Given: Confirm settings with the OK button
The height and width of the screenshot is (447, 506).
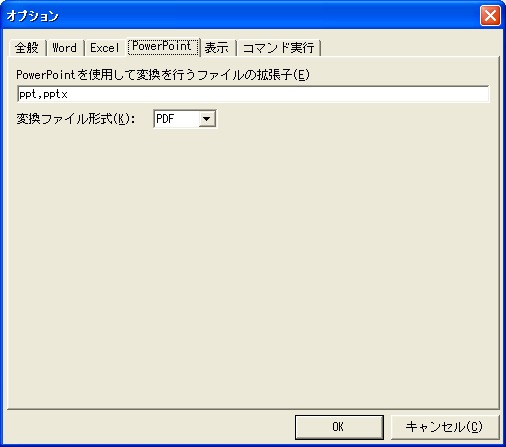Looking at the screenshot, I should [x=339, y=427].
